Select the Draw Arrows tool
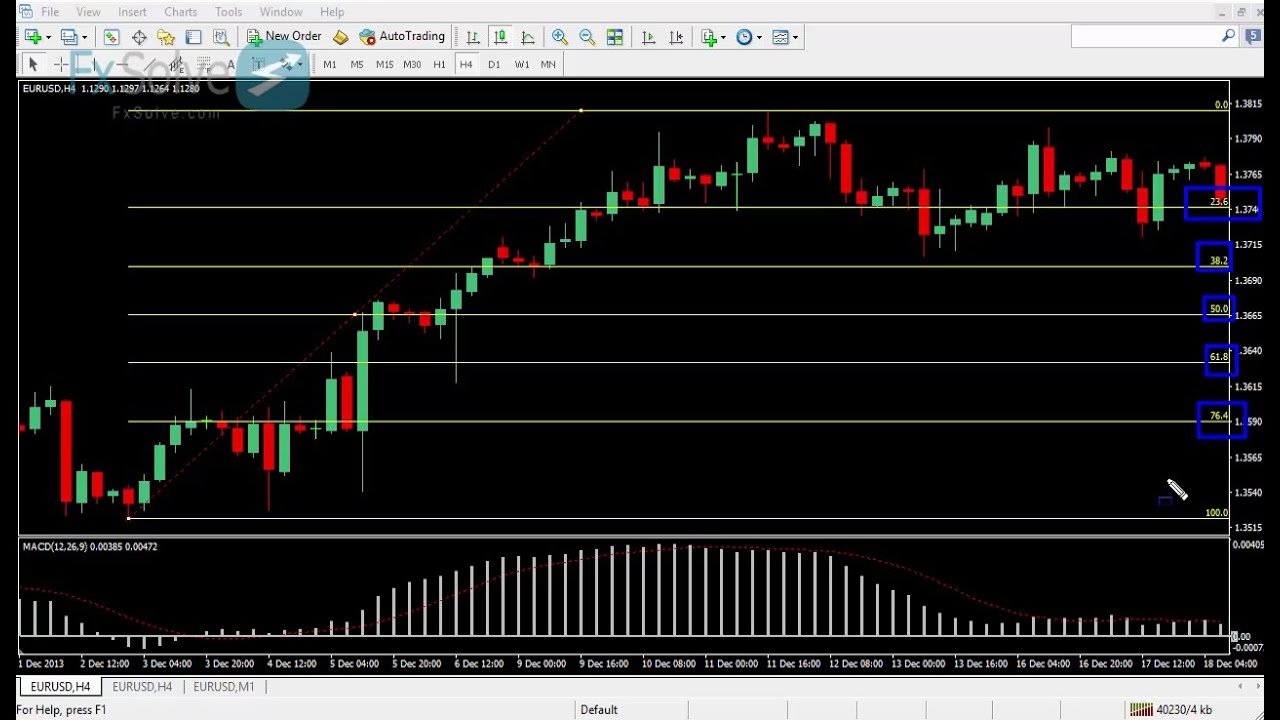The width and height of the screenshot is (1280, 720). coord(286,64)
